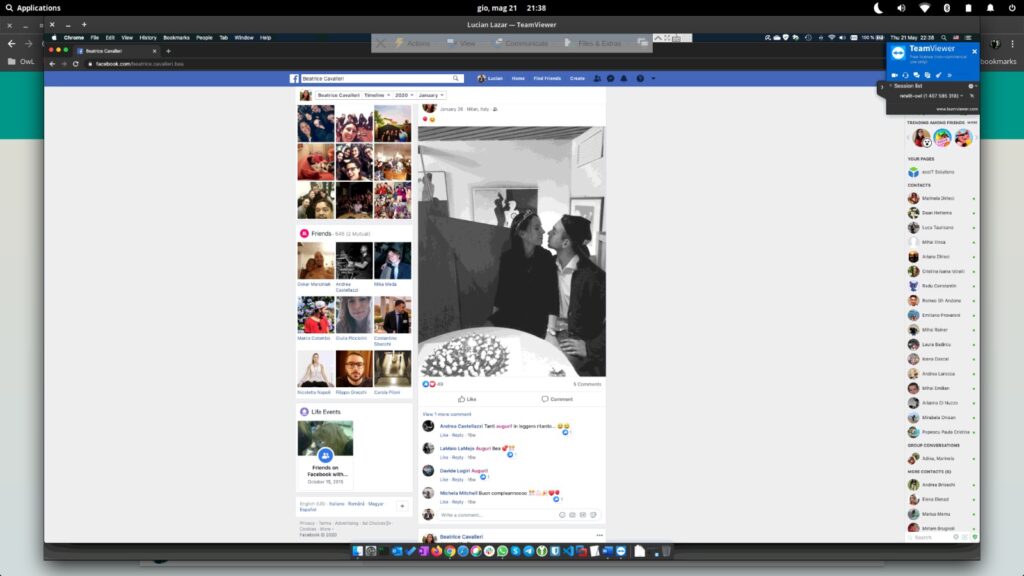This screenshot has height=576, width=1024.
Task: Click Find Friends in Facebook top bar
Action: click(547, 78)
